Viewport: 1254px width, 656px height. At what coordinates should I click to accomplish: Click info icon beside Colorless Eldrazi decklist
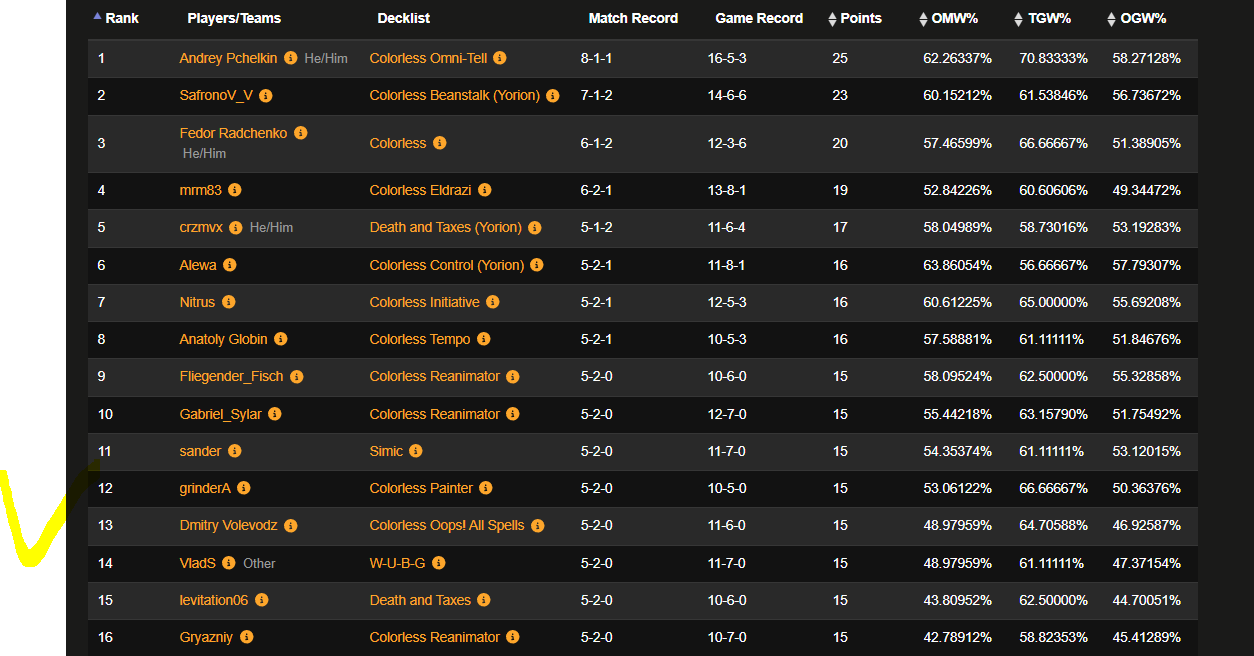pos(484,190)
